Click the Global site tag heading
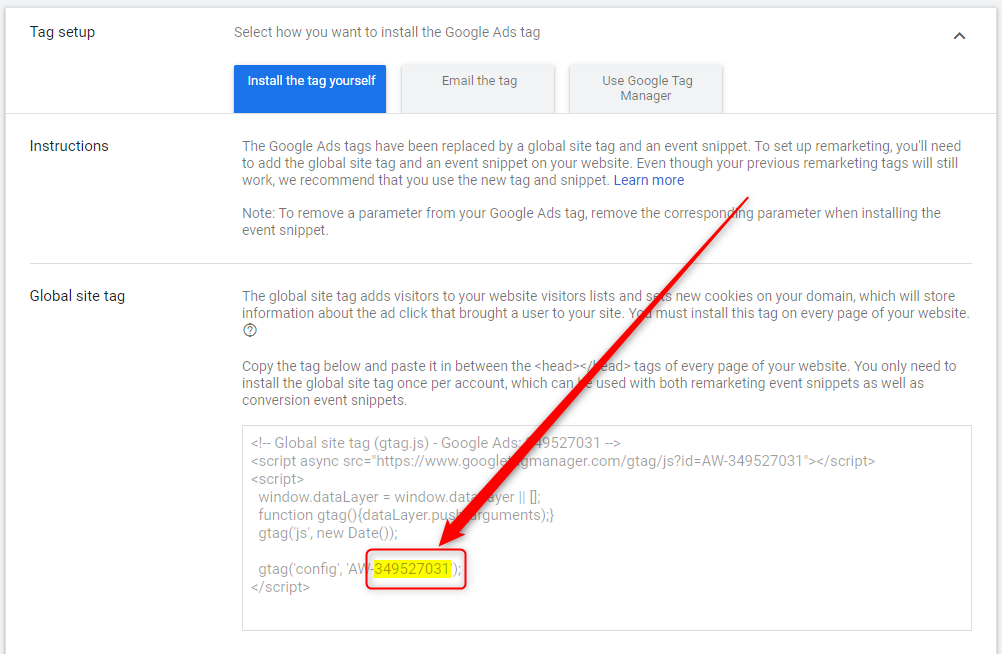The height and width of the screenshot is (654, 1002). coord(77,296)
